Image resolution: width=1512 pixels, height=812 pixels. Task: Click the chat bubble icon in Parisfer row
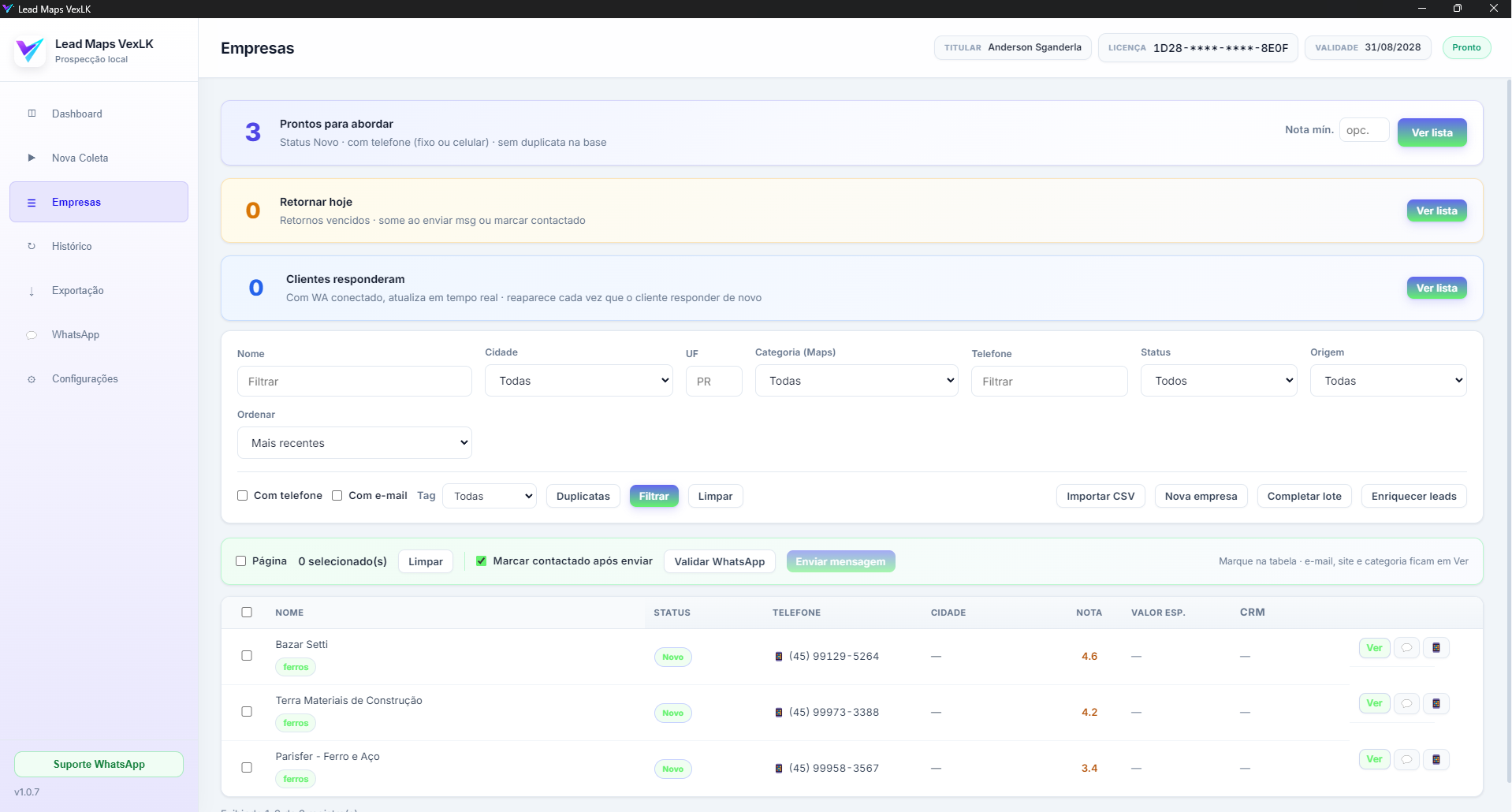click(x=1406, y=759)
